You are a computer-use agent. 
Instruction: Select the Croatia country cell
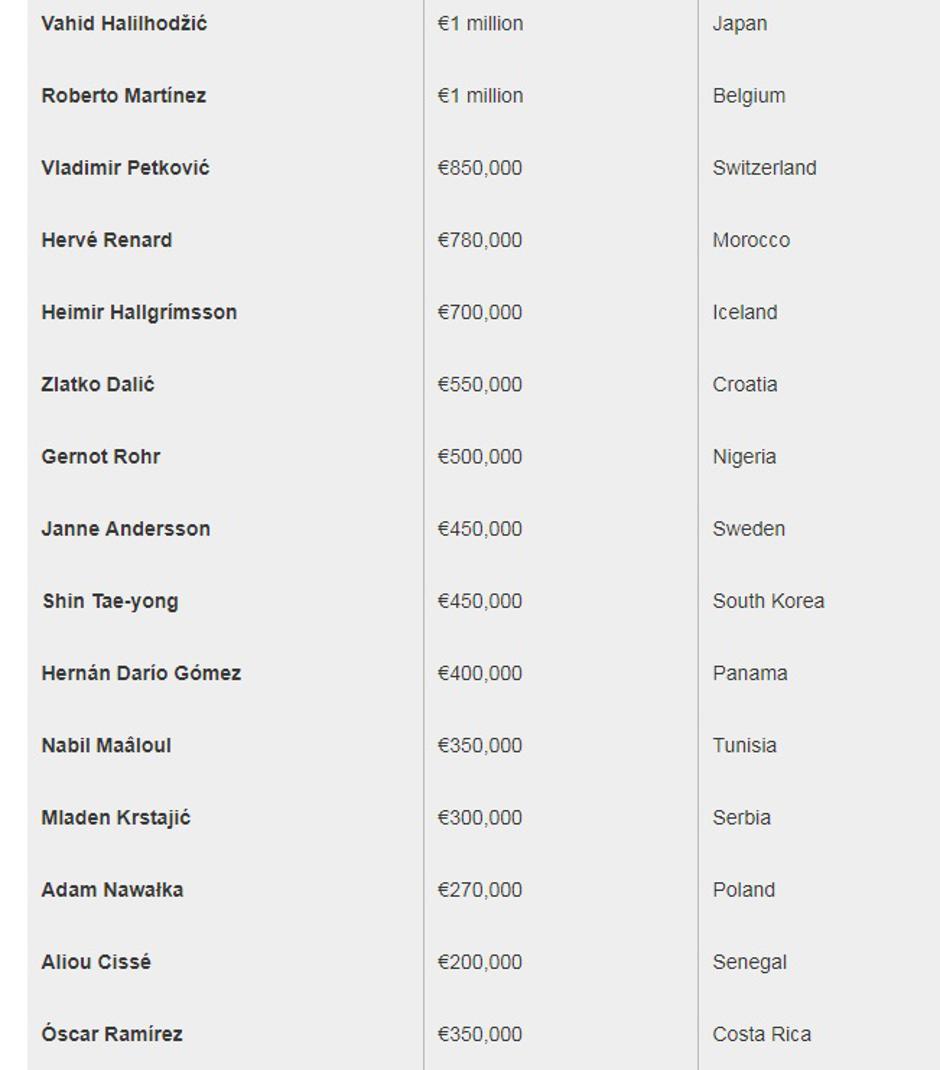click(x=745, y=384)
